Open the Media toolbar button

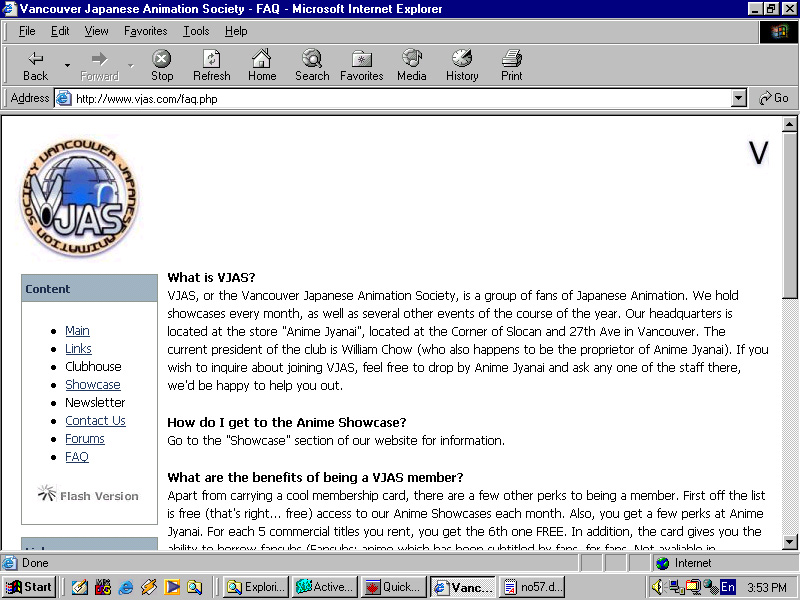412,66
